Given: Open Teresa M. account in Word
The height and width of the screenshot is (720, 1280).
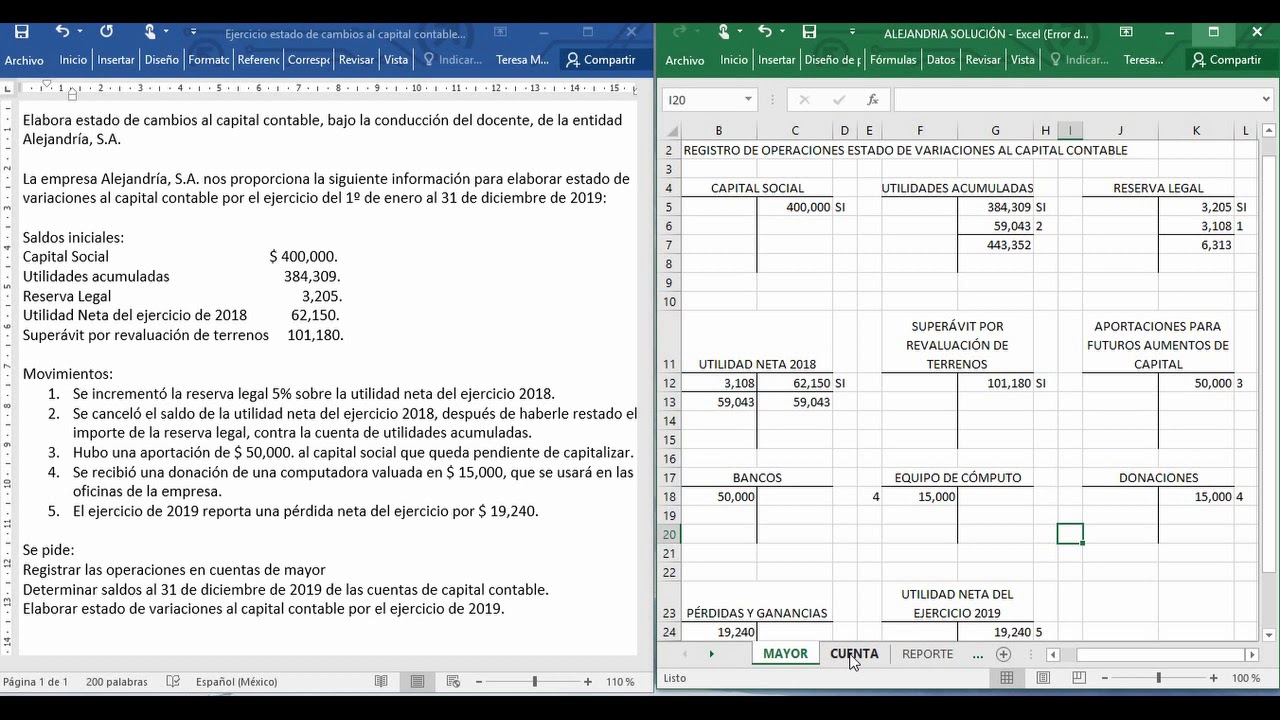Looking at the screenshot, I should 522,60.
